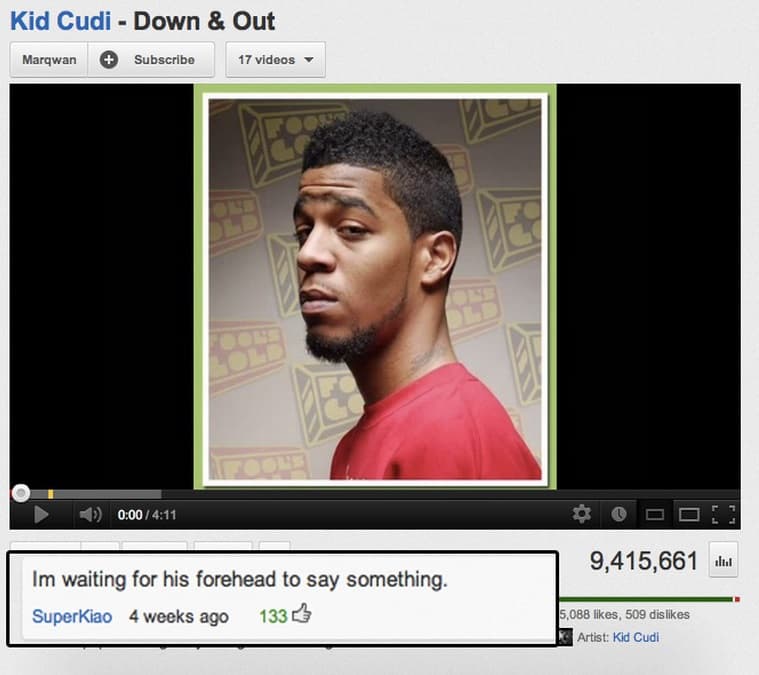Play the Down & Out video

42,514
